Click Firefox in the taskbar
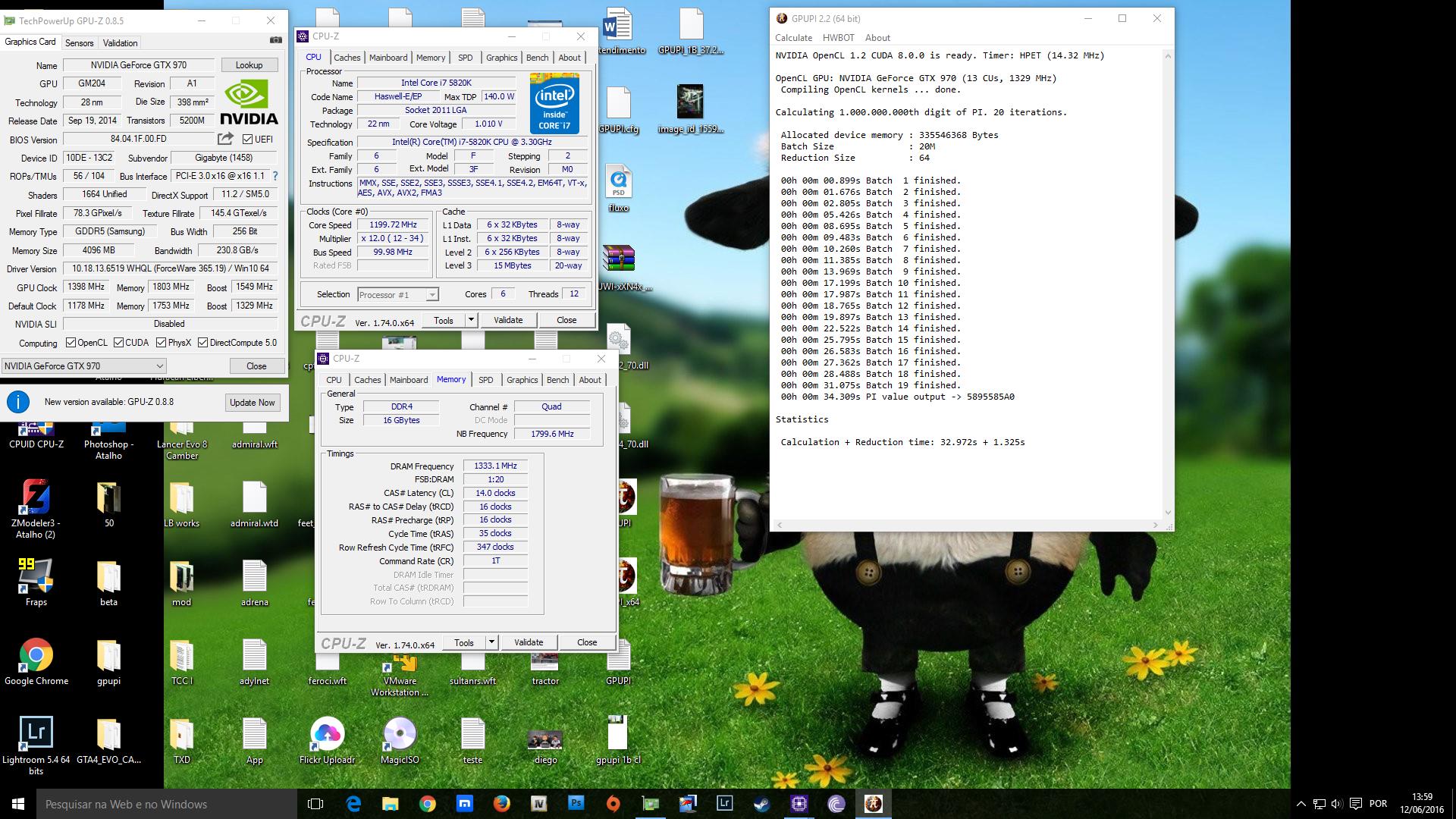The height and width of the screenshot is (819, 1456). (x=502, y=804)
